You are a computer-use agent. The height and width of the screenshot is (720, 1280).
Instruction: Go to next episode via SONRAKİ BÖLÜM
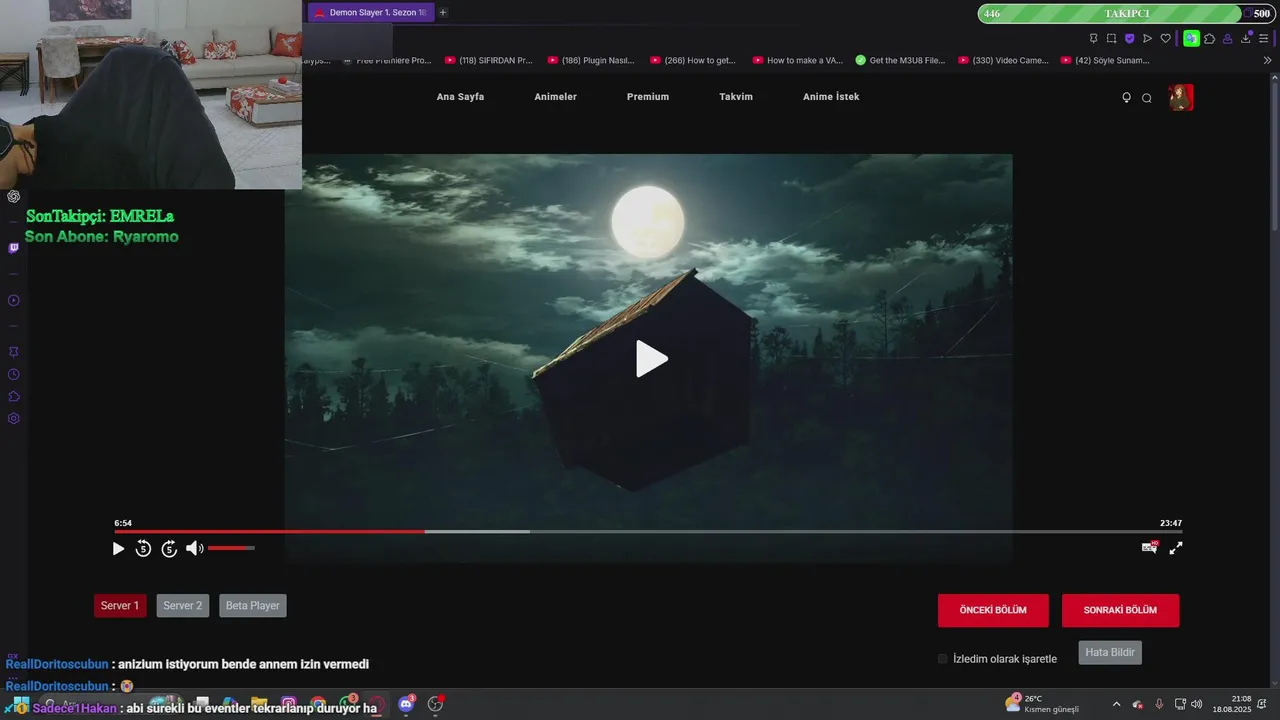pyautogui.click(x=1120, y=610)
